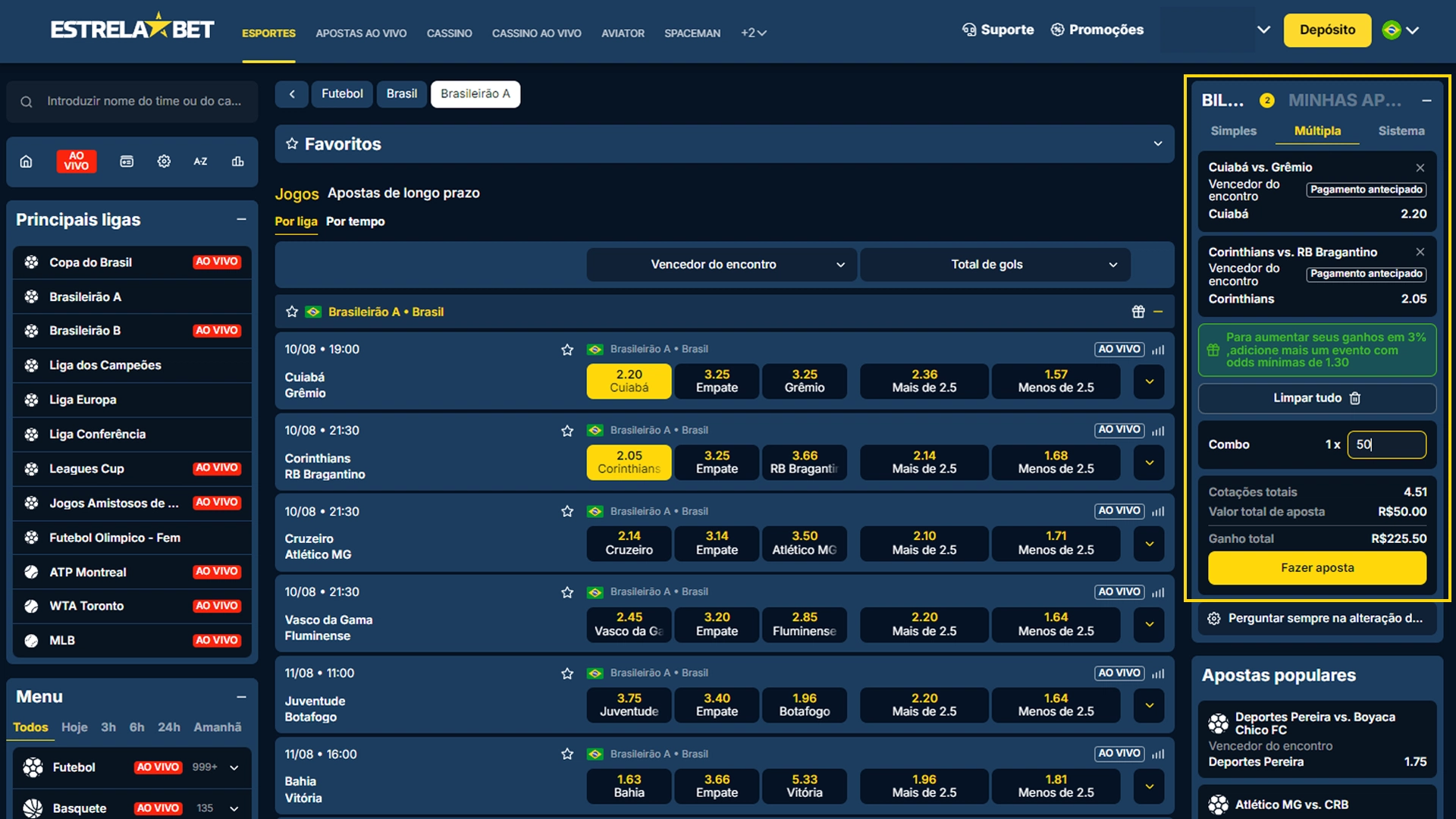1456x819 pixels.
Task: Open stats bars icon for Cuiabá vs Grêmio
Action: [1158, 350]
